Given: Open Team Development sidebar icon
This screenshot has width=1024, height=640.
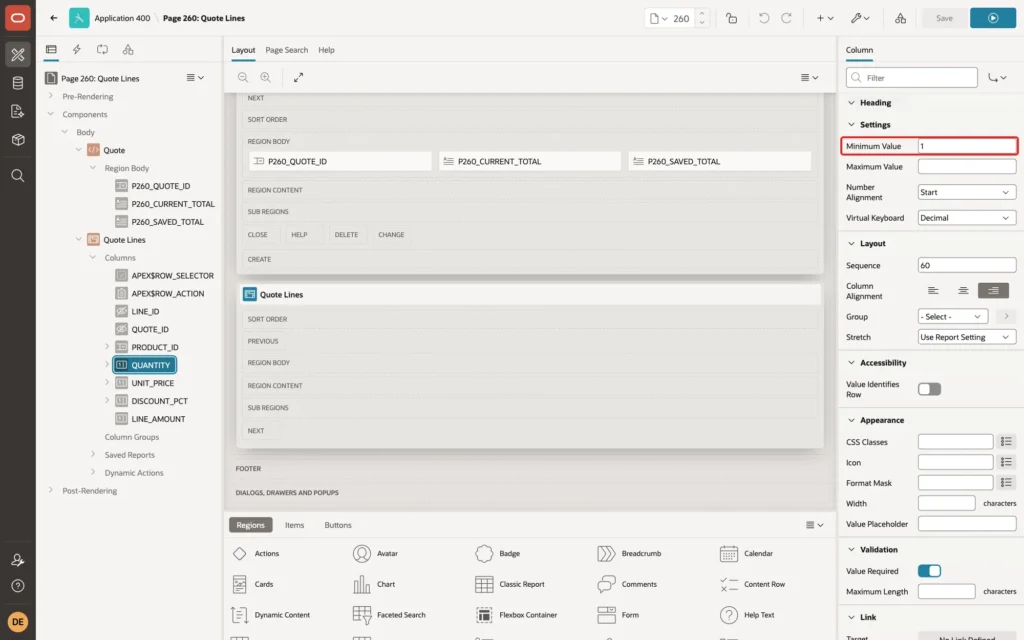Looking at the screenshot, I should point(18,112).
